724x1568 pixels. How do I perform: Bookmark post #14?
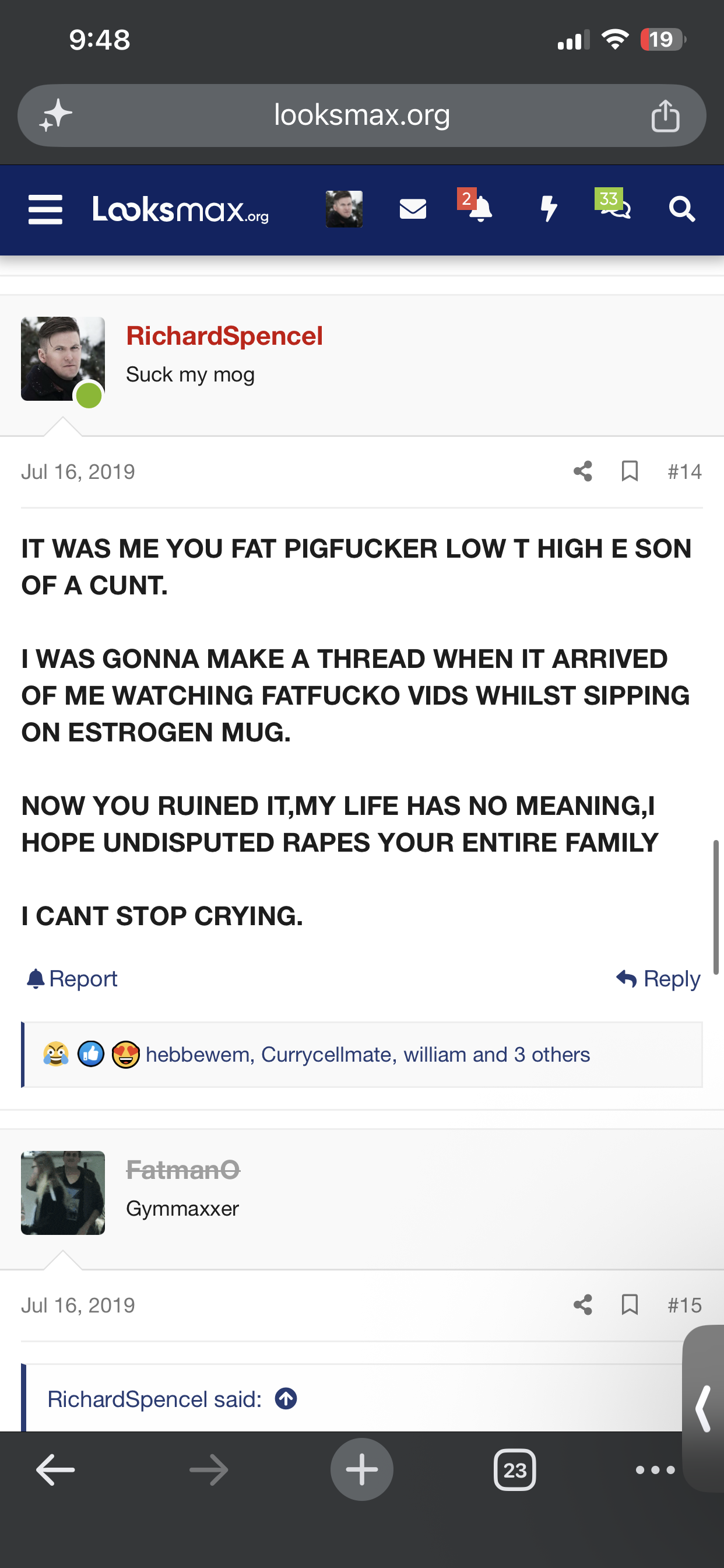tap(630, 471)
